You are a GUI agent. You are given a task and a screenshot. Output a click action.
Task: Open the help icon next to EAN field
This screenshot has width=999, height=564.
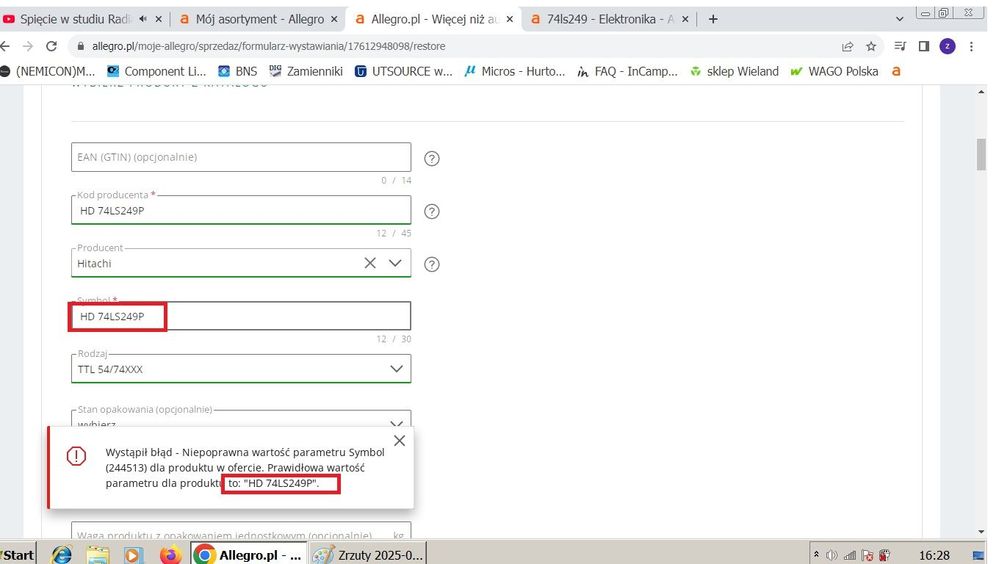(x=432, y=159)
